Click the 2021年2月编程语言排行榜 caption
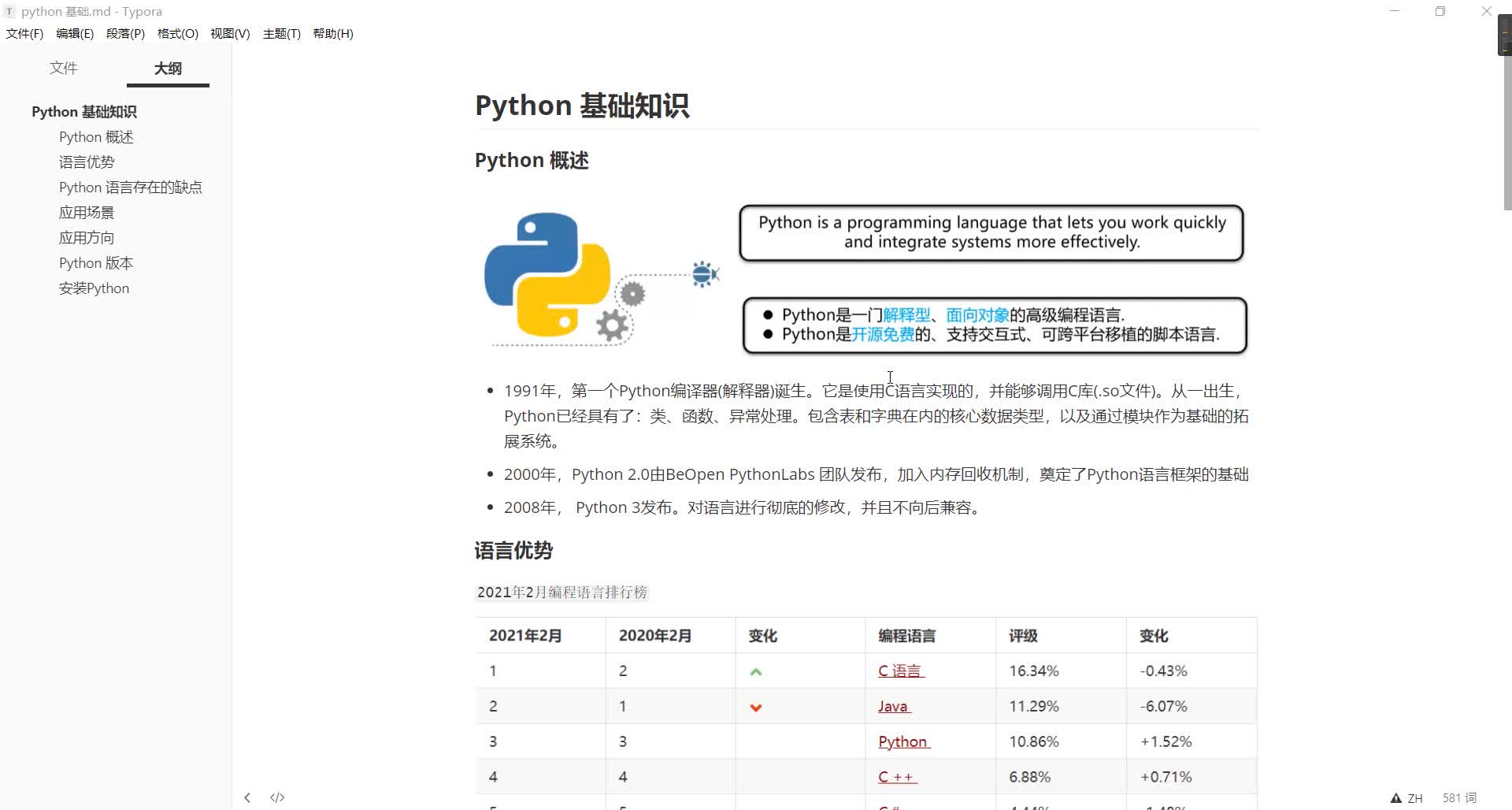 click(561, 593)
